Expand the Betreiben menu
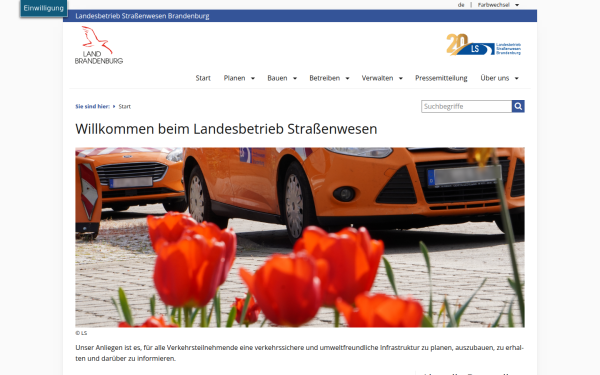 [329, 78]
